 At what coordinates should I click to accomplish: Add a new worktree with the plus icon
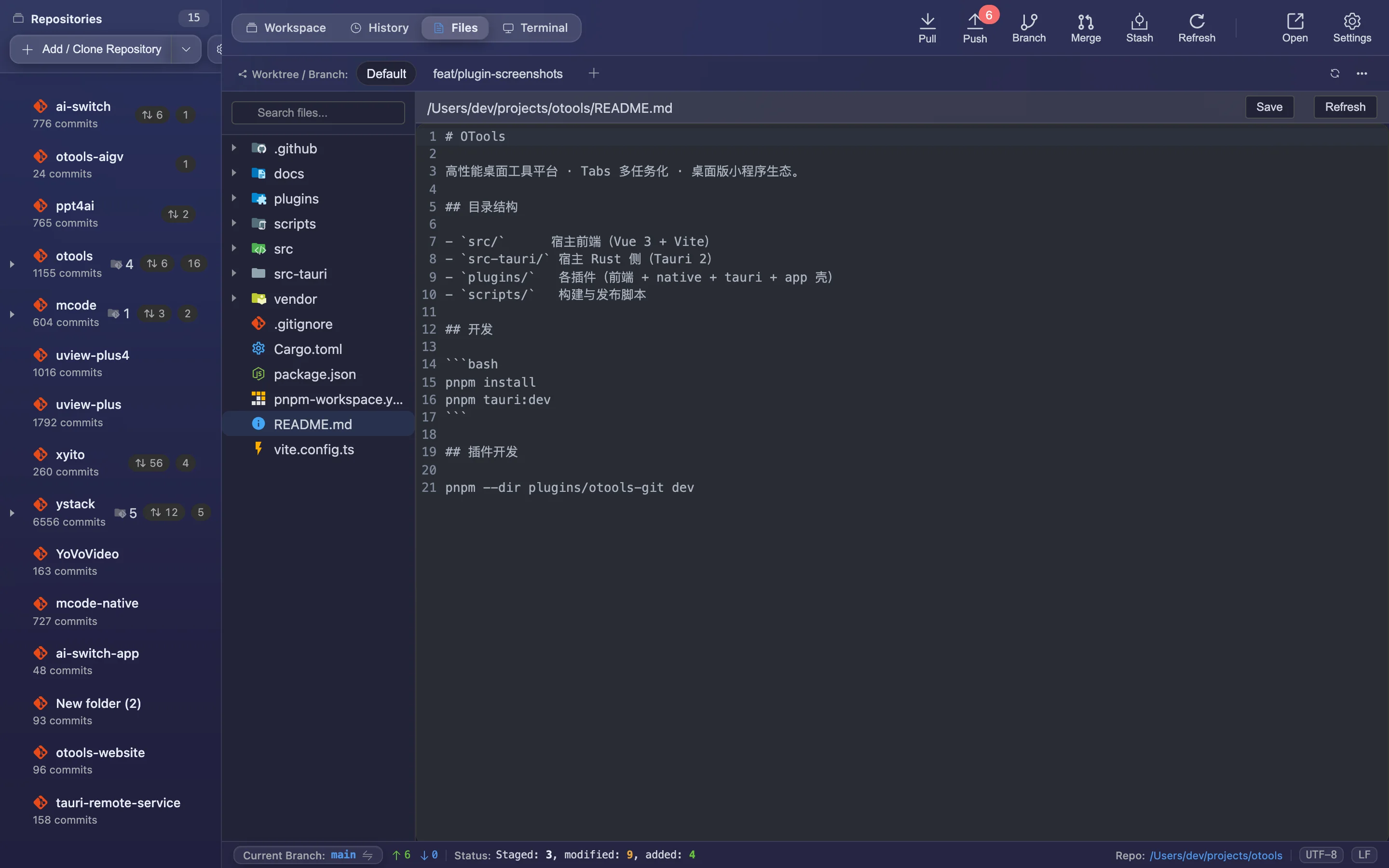point(594,73)
